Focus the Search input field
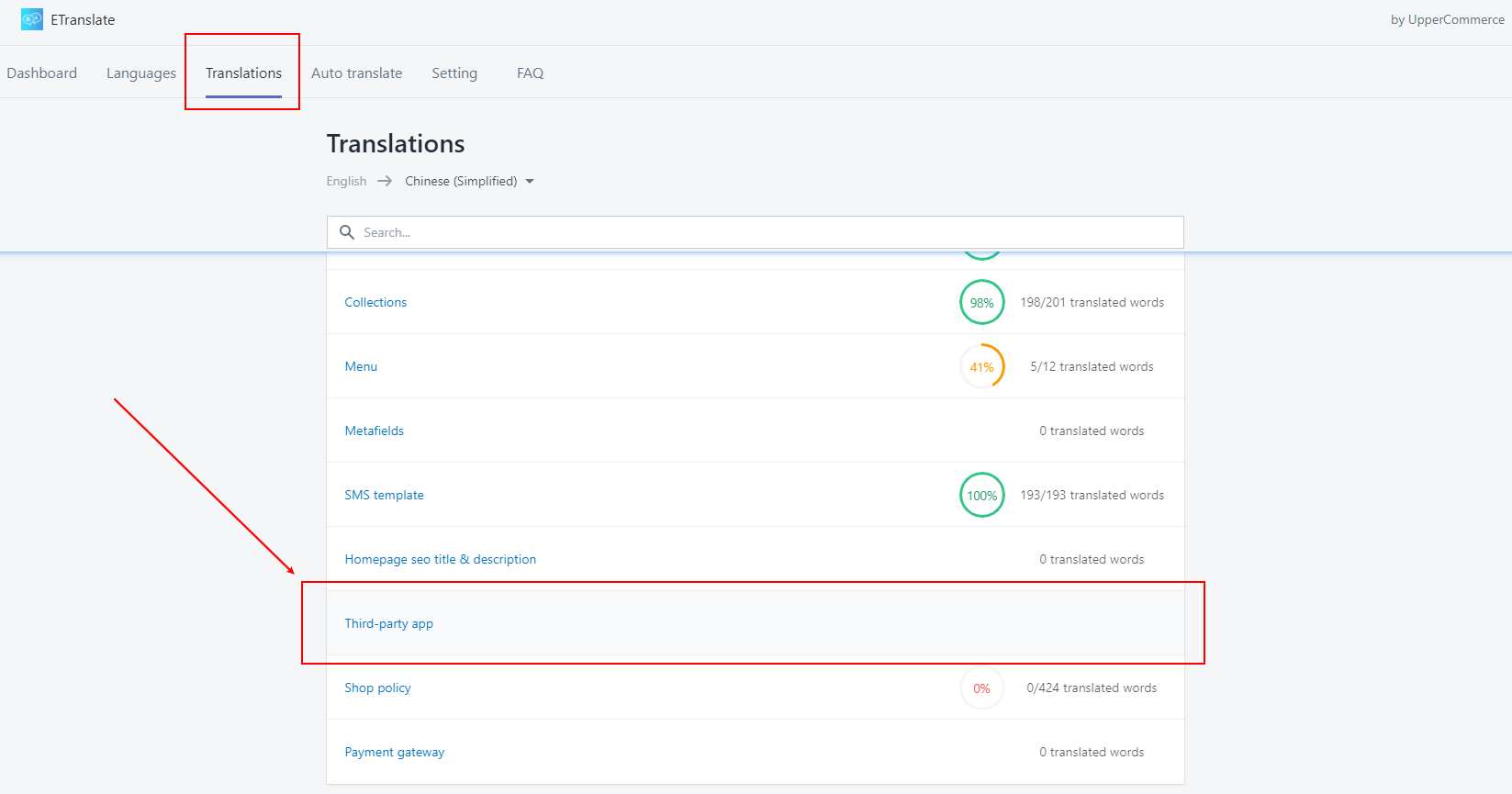 click(x=756, y=232)
